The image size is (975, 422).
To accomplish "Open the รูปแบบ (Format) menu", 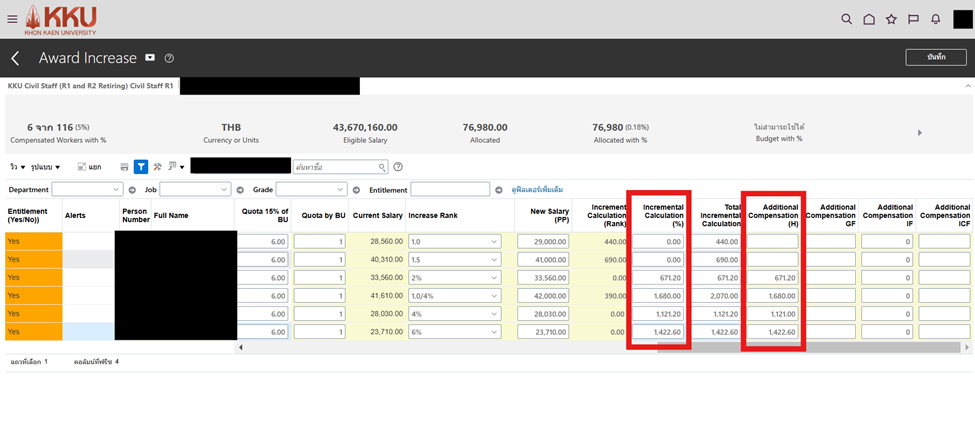I will tap(45, 167).
